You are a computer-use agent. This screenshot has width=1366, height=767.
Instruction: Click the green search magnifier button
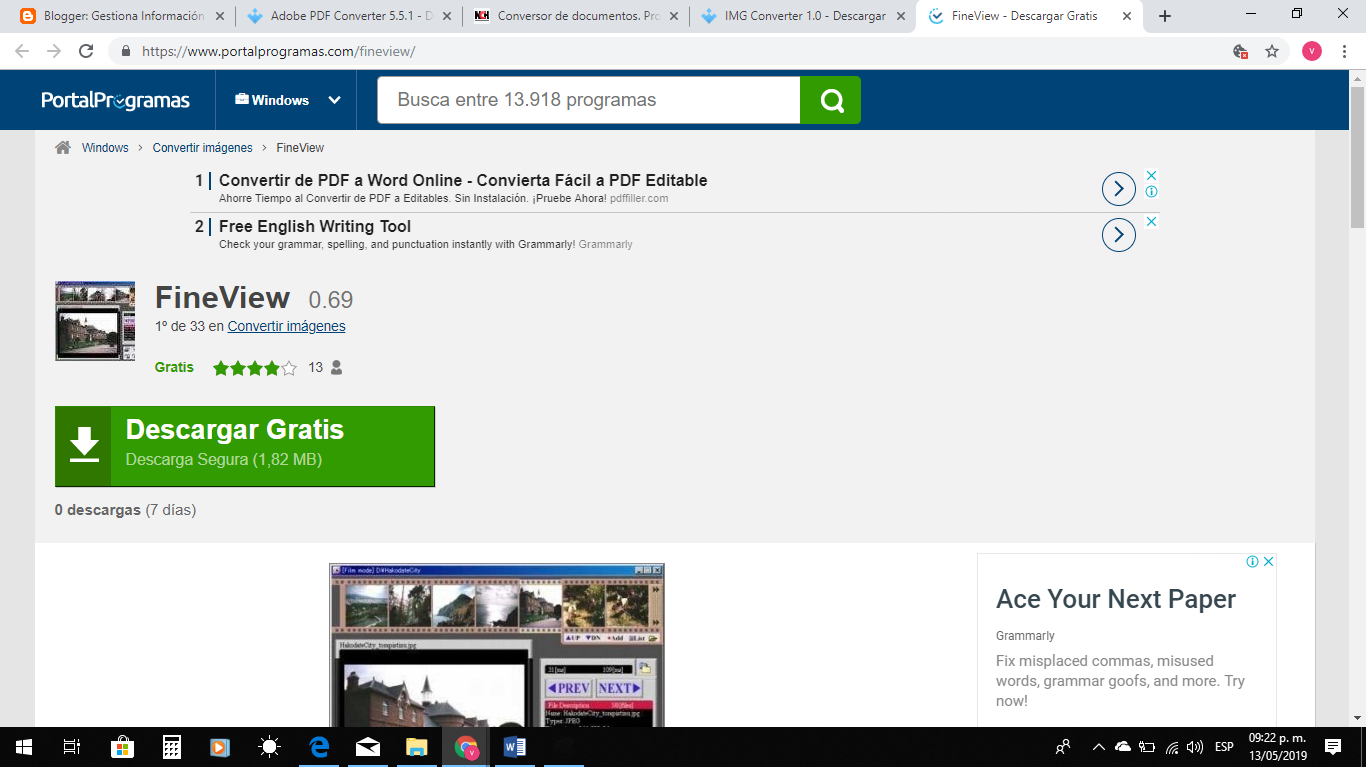coord(831,100)
